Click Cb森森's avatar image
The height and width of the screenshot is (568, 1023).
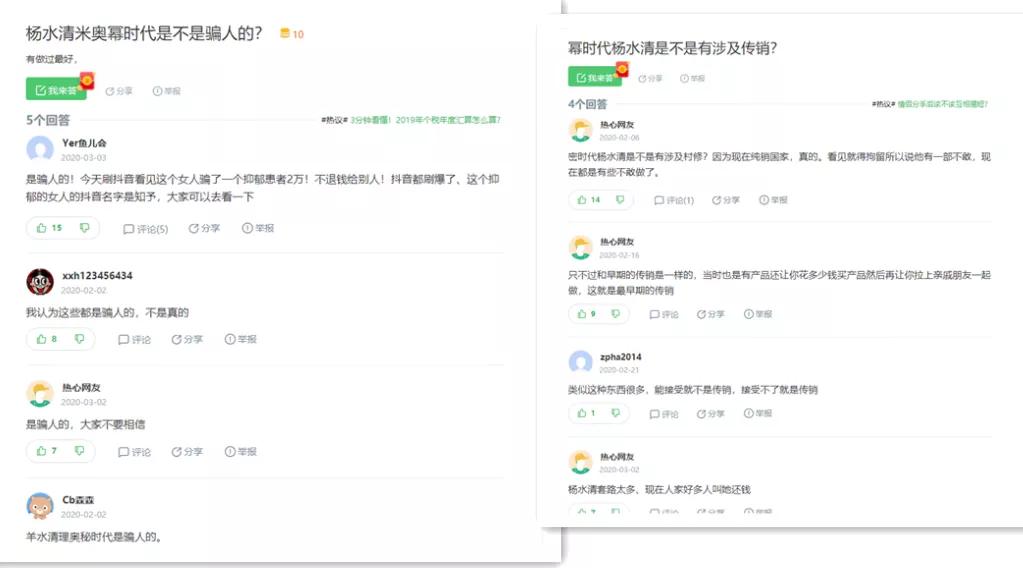pyautogui.click(x=40, y=506)
